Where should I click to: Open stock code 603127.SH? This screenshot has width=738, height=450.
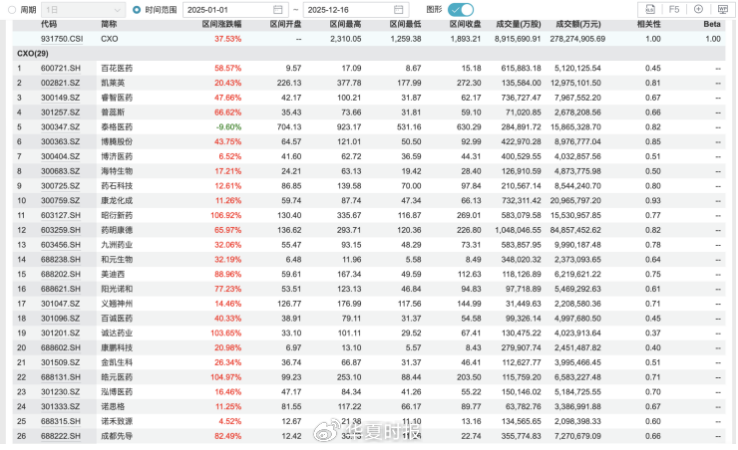click(61, 215)
